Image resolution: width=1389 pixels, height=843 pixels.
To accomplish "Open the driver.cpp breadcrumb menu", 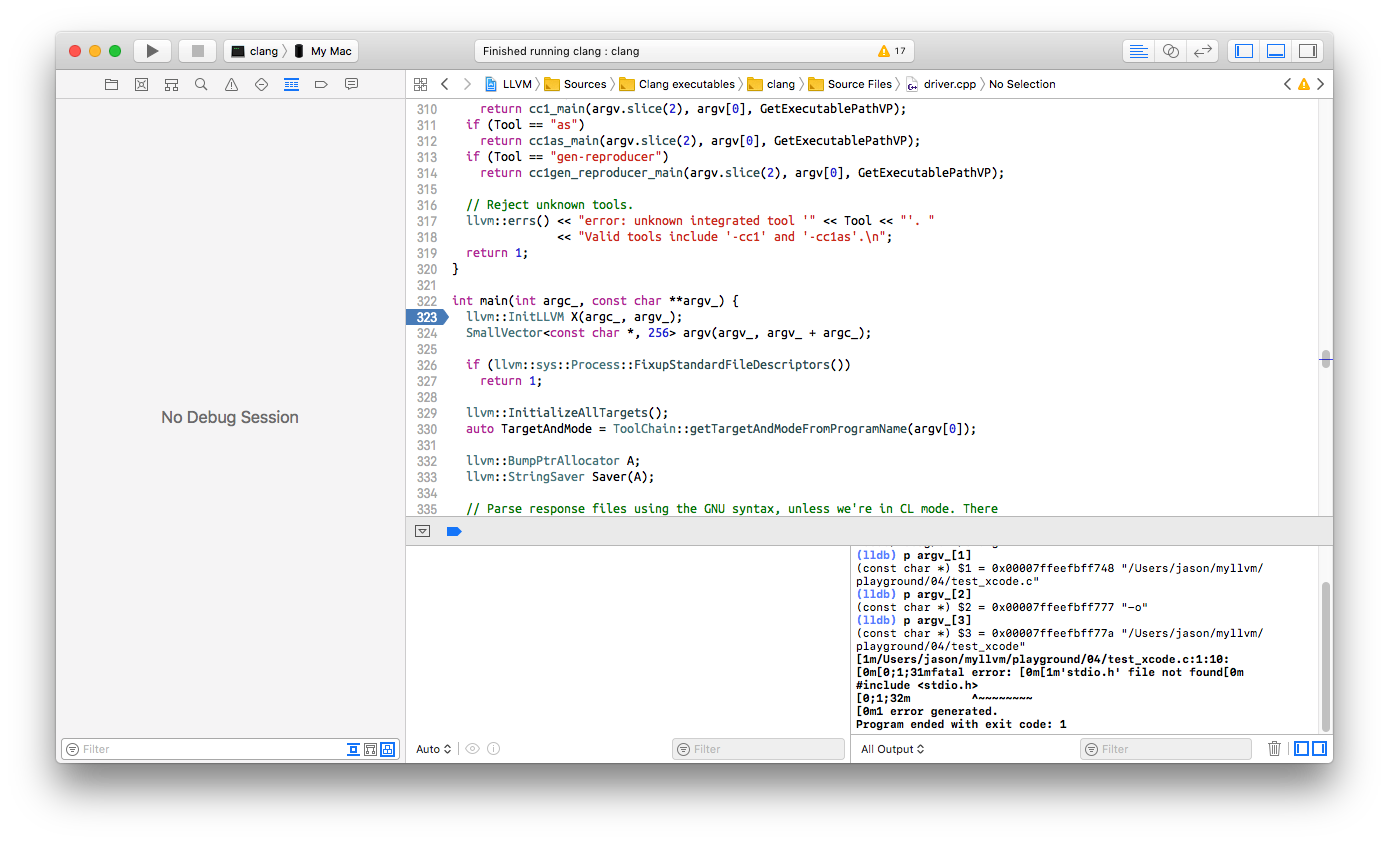I will tap(941, 85).
